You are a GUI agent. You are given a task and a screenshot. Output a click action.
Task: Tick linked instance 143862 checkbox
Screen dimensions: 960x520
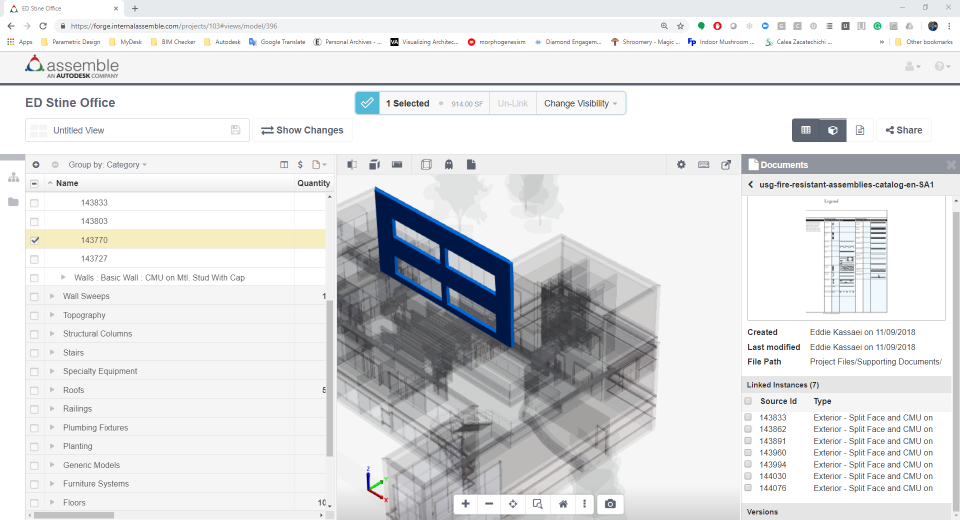749,429
